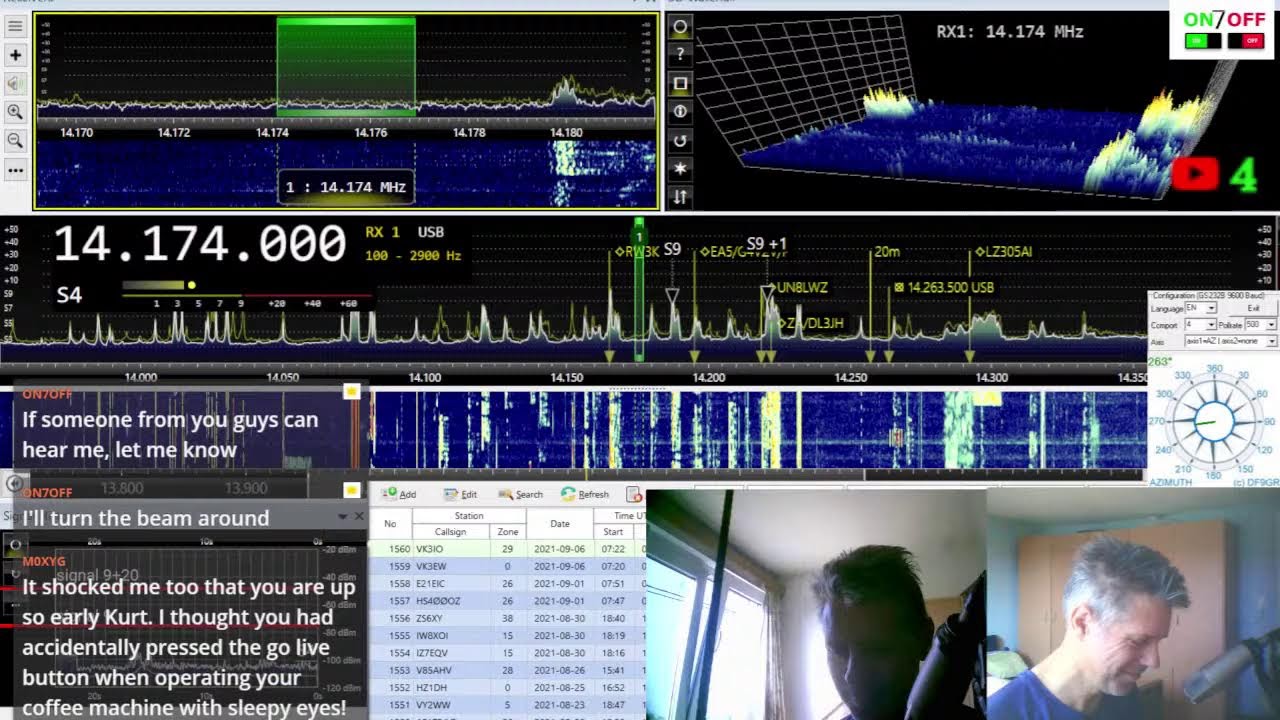Click the No column header
This screenshot has height=720, width=1280.
pyautogui.click(x=390, y=524)
